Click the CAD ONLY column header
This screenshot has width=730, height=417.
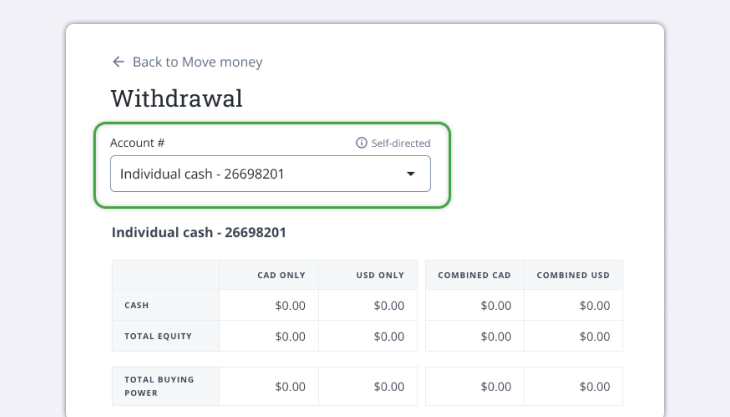click(x=282, y=275)
